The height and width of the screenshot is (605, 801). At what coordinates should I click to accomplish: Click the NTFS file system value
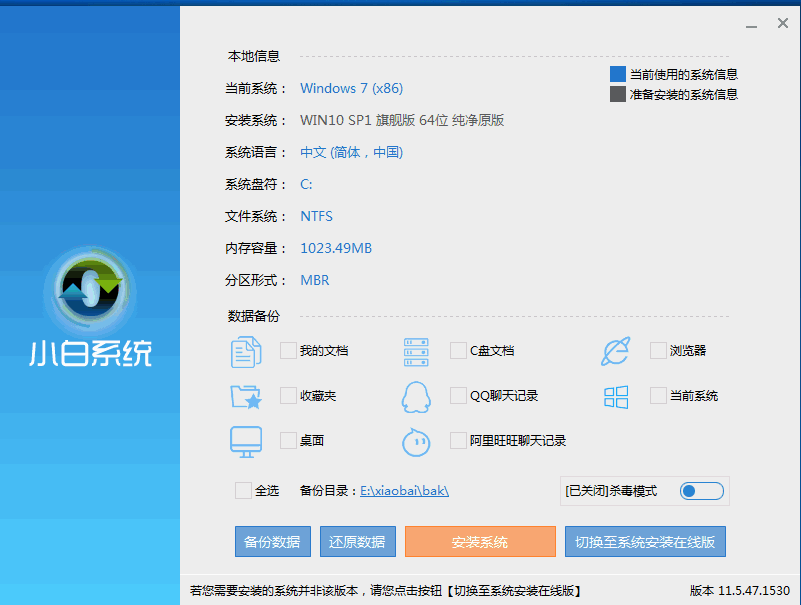316,217
